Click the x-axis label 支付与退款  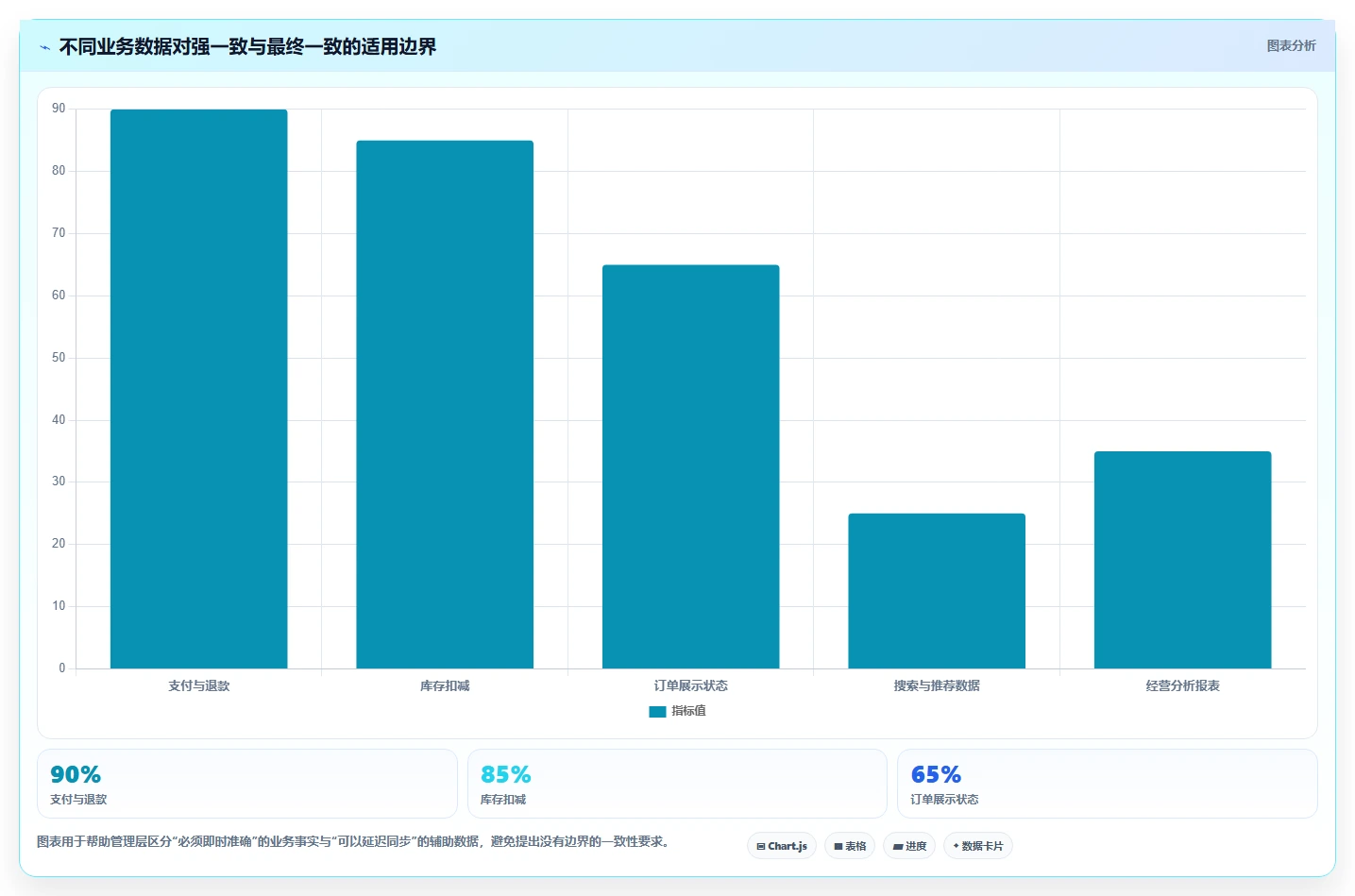(x=199, y=685)
